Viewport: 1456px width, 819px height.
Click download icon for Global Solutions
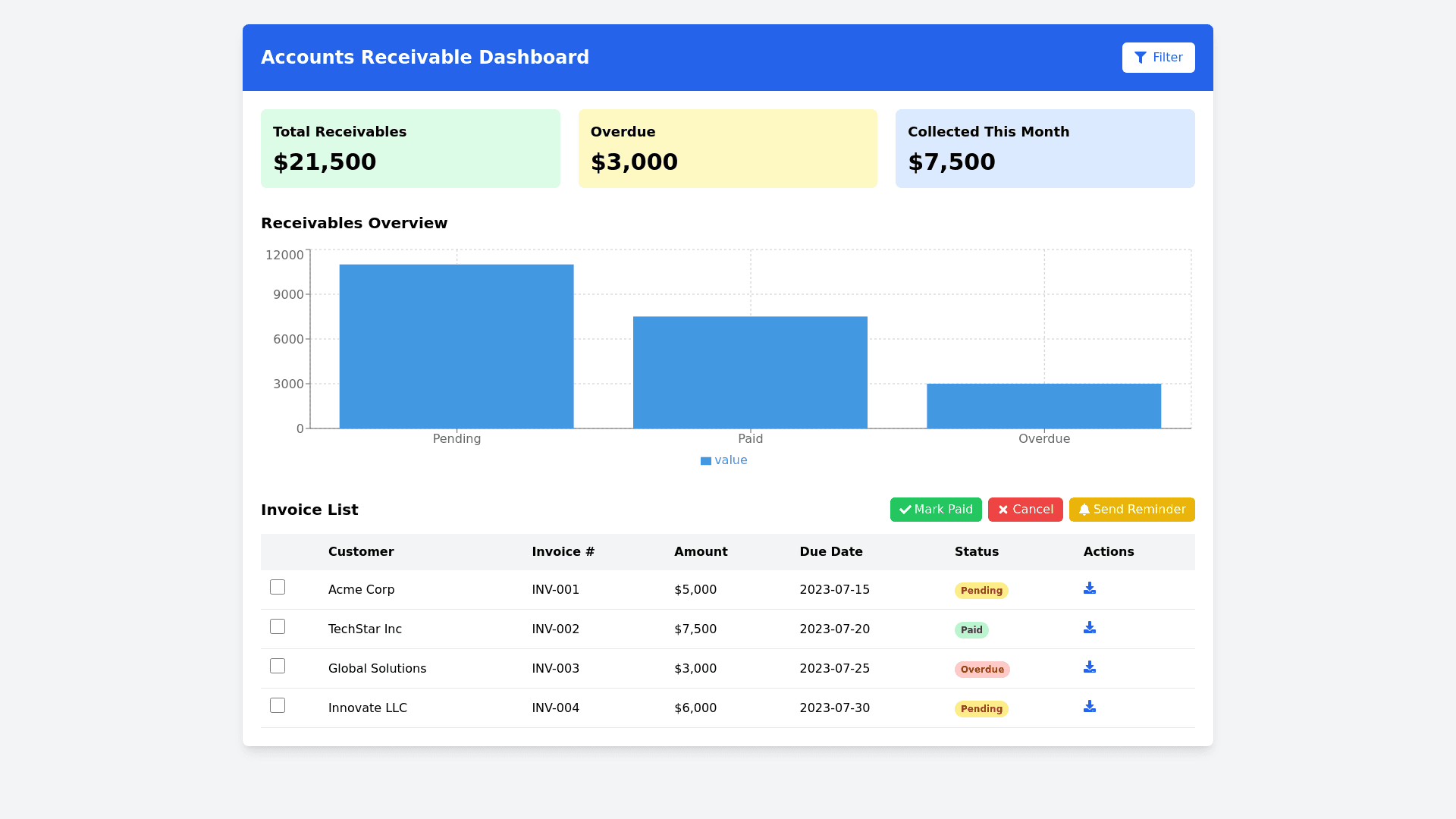[1090, 667]
